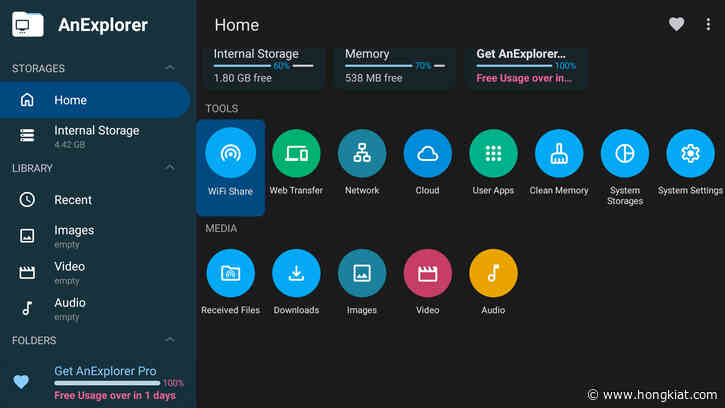Open Images icon in Media section
Image resolution: width=725 pixels, height=408 pixels.
click(x=362, y=273)
